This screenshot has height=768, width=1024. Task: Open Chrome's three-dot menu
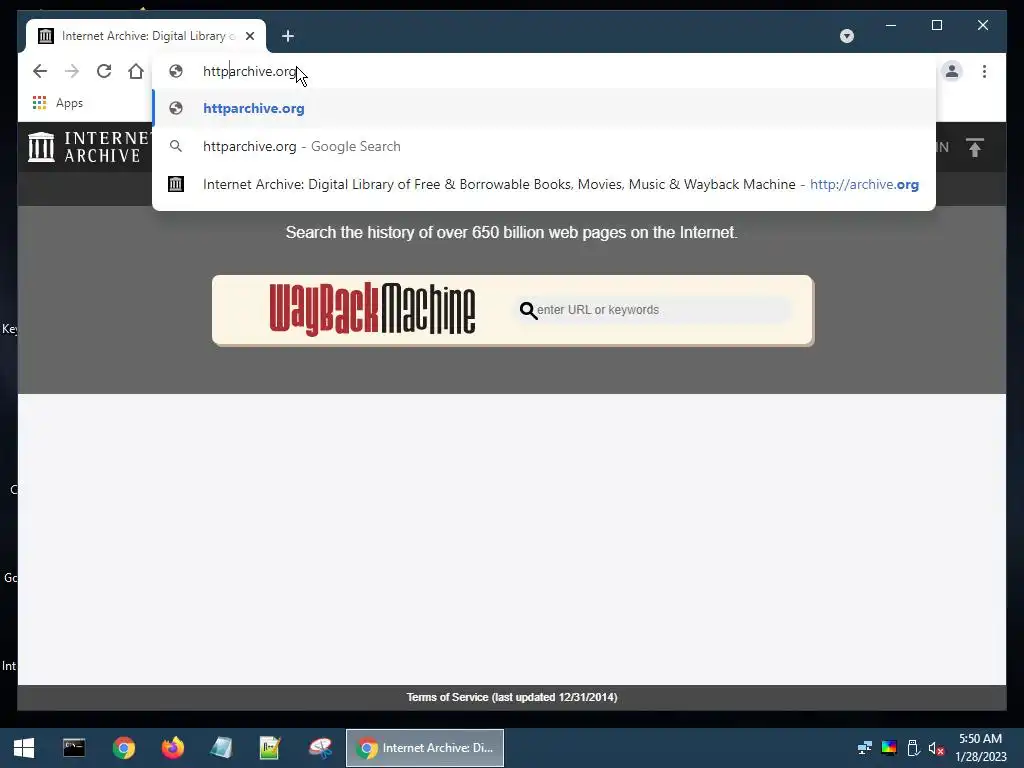point(984,71)
